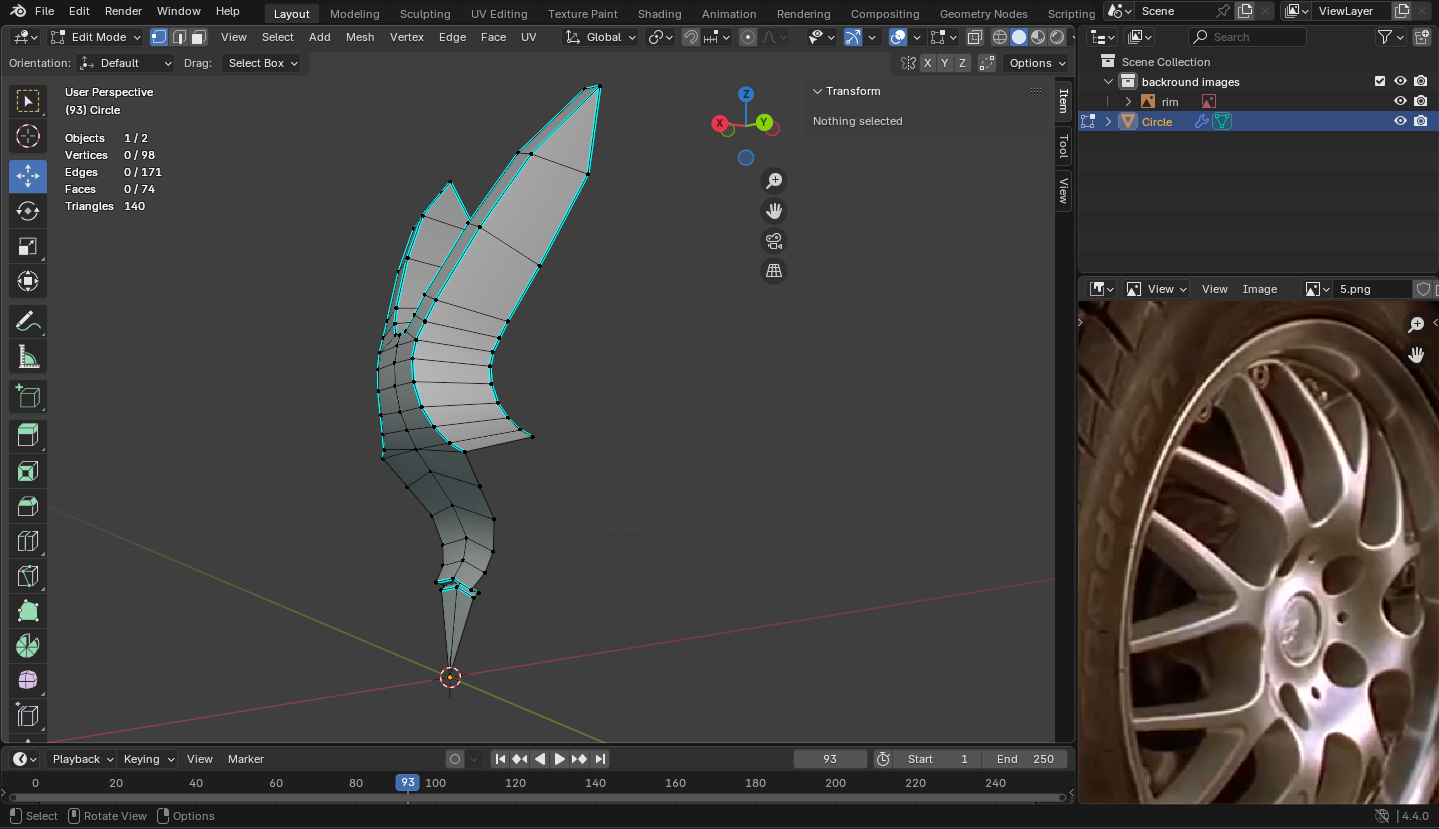This screenshot has height=829, width=1439.
Task: Hide the Circle object in viewport
Action: [1400, 121]
